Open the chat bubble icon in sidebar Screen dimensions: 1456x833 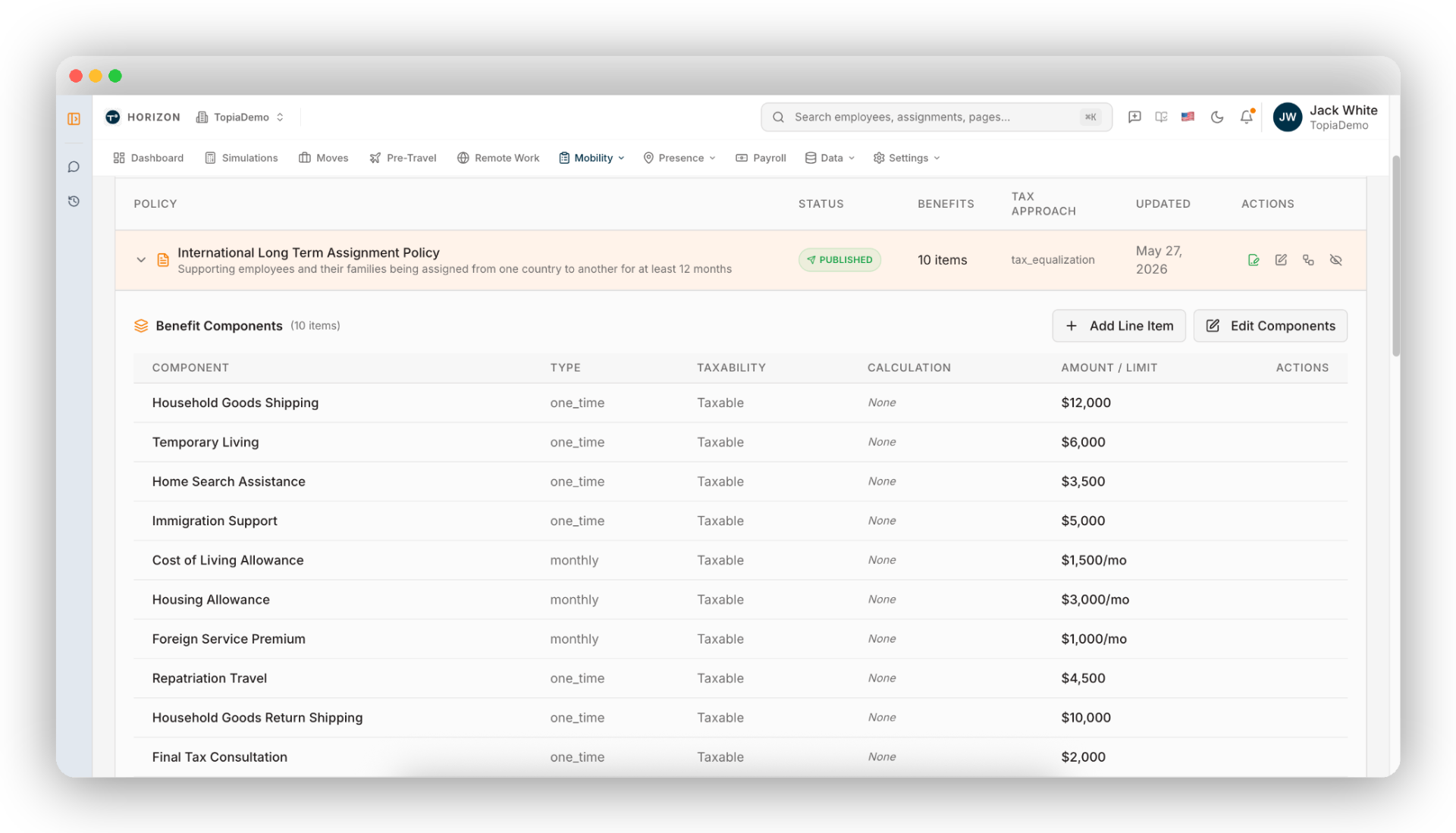click(74, 167)
